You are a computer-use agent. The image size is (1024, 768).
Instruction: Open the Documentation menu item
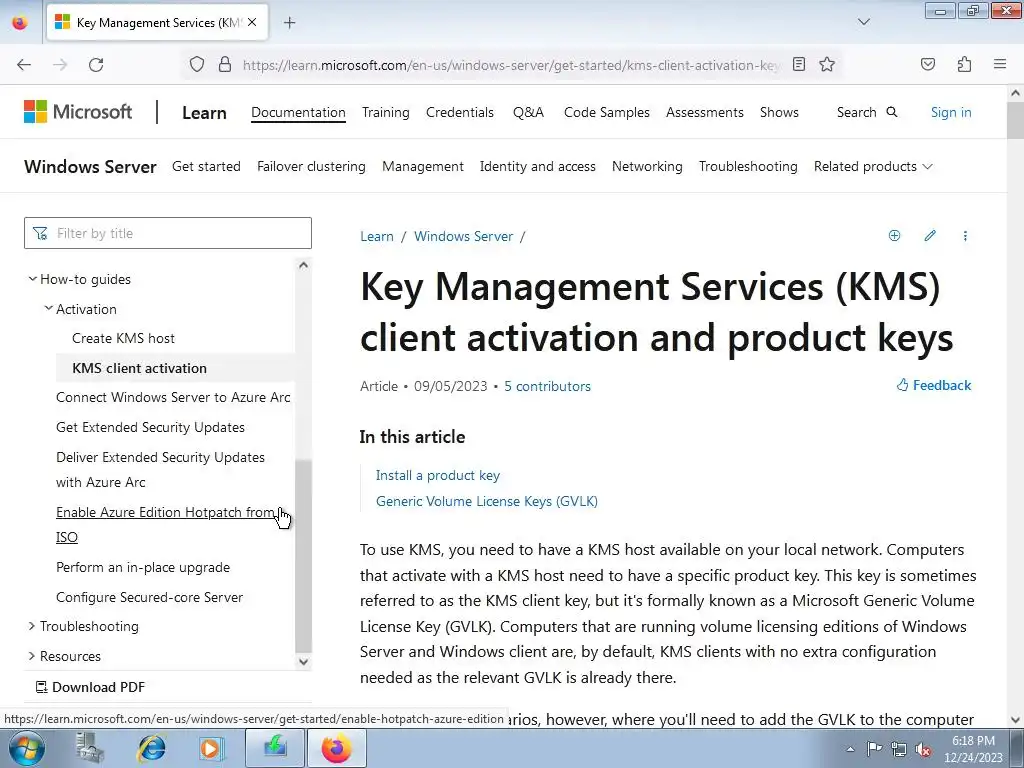click(x=298, y=112)
